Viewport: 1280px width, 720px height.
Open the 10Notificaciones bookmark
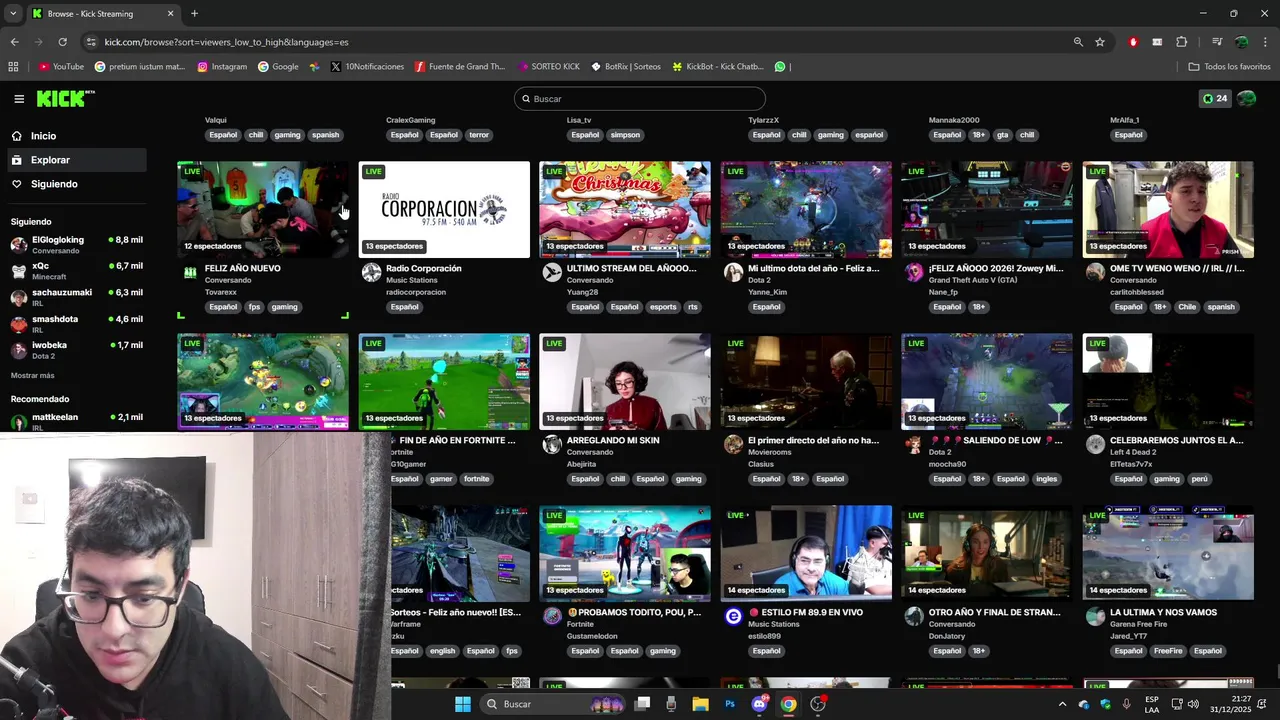[x=367, y=67]
